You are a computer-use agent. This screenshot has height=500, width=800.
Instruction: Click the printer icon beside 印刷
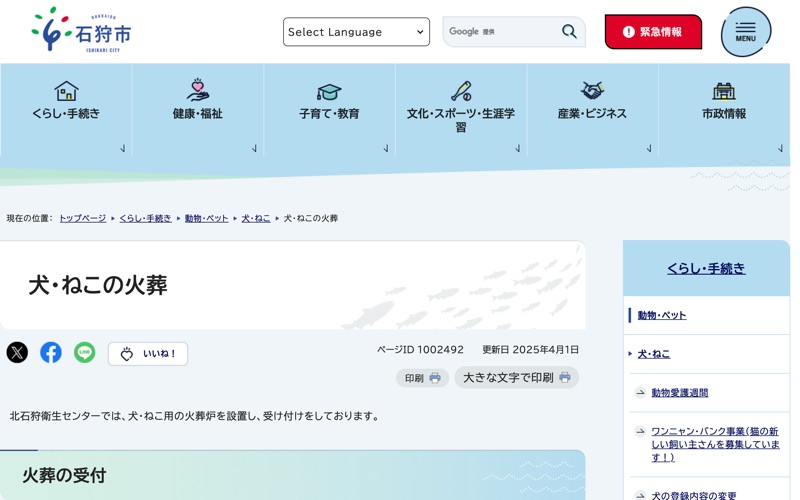[x=435, y=378]
